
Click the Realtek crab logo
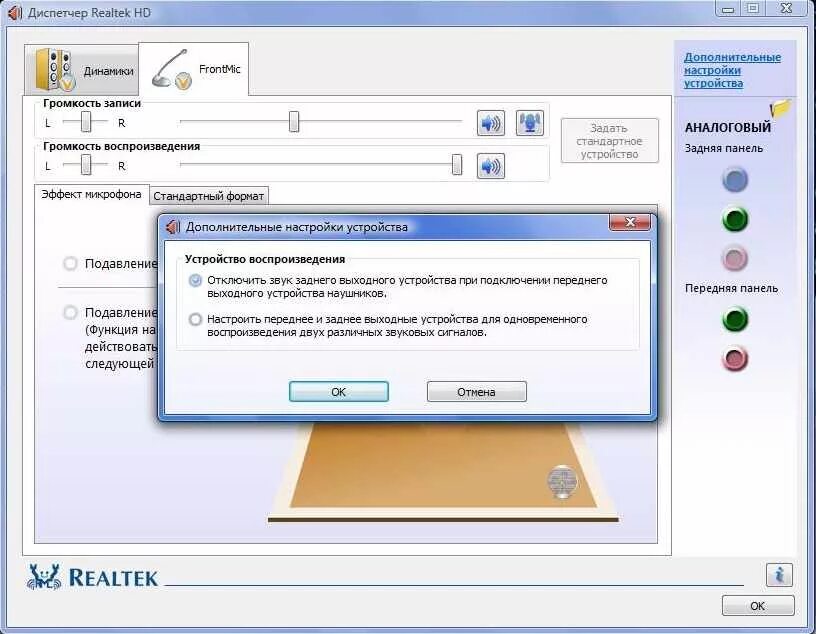[x=44, y=577]
